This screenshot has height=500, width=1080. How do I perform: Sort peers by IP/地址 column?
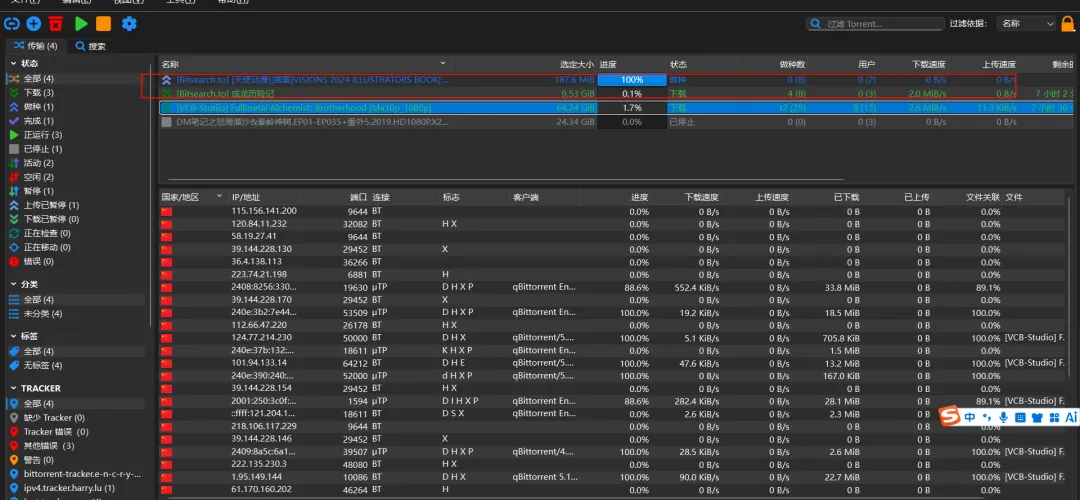[264, 197]
